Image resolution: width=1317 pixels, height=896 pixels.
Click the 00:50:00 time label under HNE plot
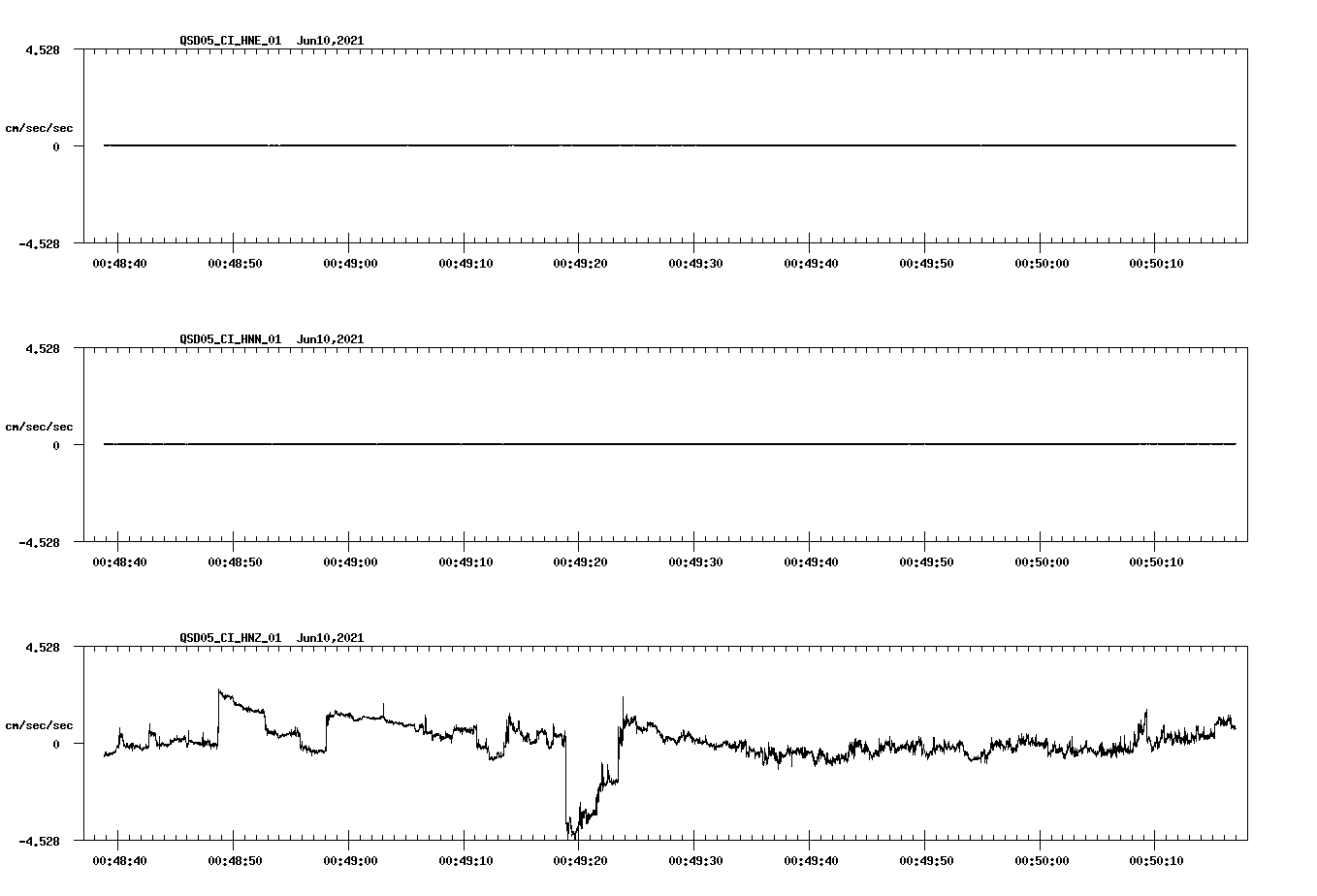point(1042,263)
